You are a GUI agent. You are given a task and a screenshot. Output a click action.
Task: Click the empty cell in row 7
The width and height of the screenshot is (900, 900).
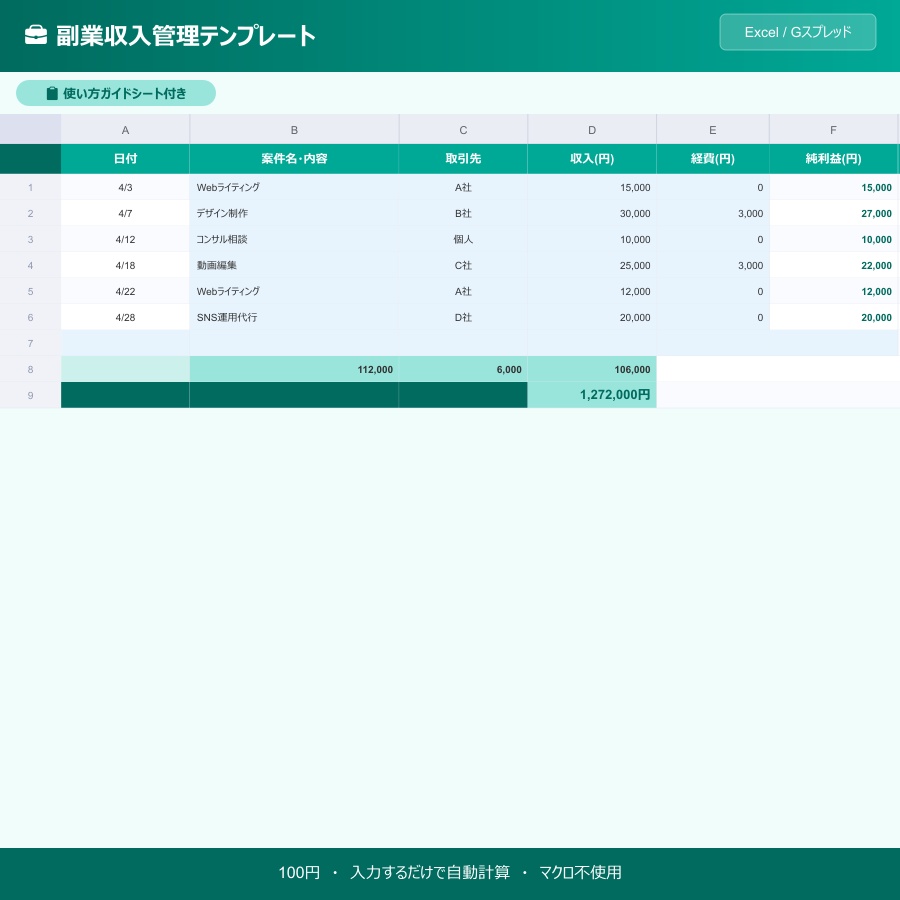coord(294,343)
